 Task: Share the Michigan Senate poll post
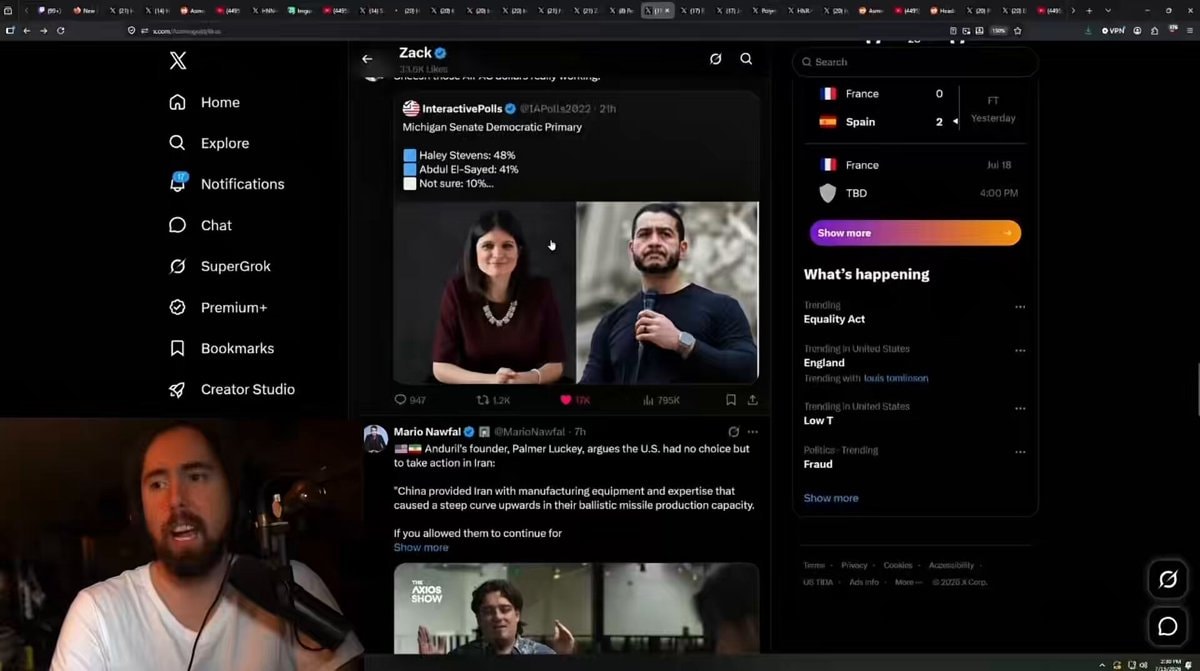click(x=752, y=400)
